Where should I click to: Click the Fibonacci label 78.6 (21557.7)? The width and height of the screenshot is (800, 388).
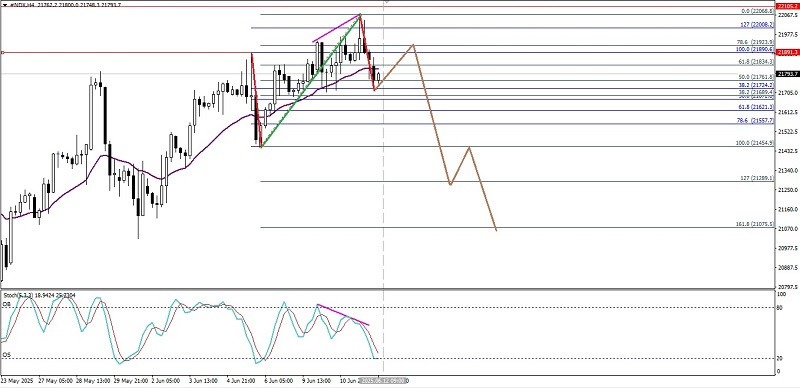pyautogui.click(x=756, y=120)
